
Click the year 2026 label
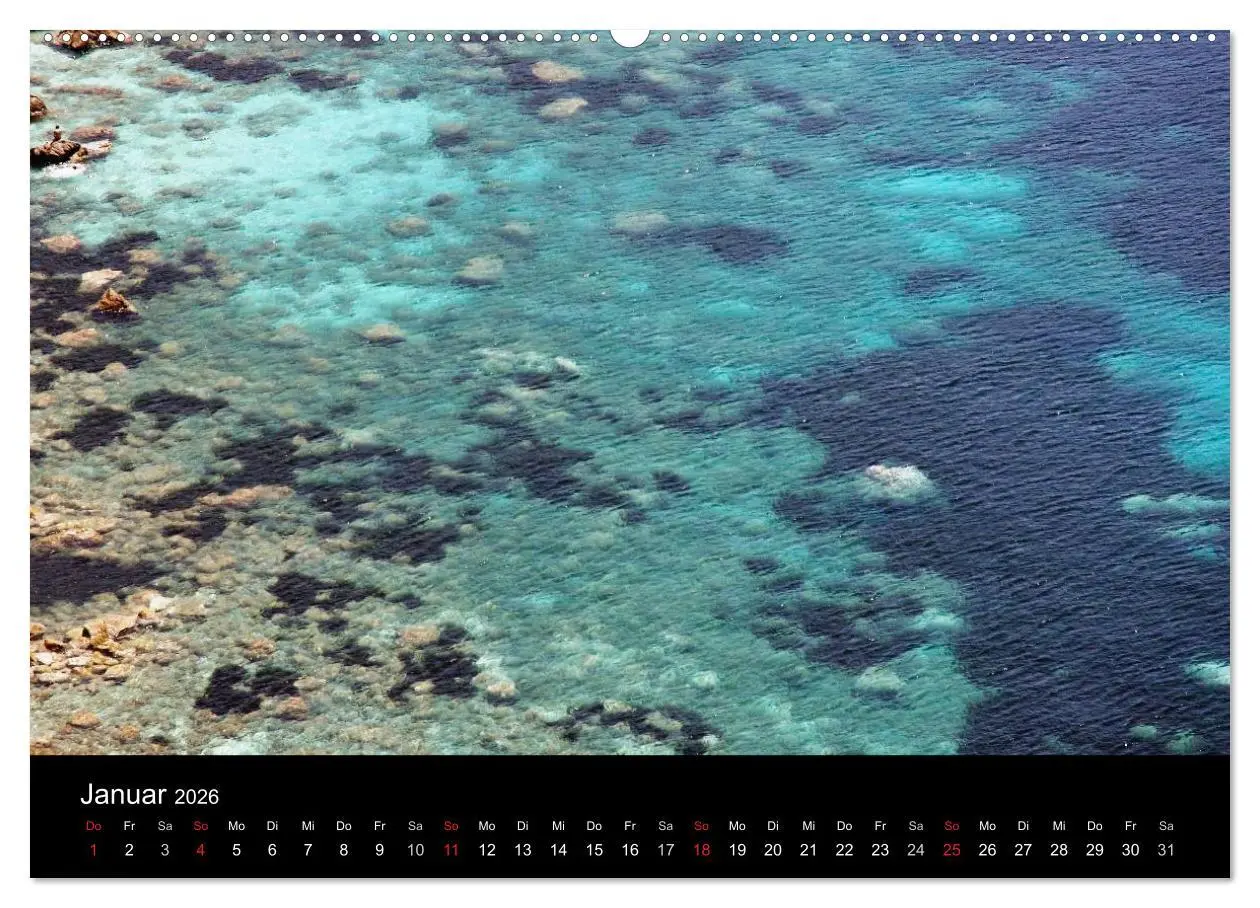pos(196,797)
